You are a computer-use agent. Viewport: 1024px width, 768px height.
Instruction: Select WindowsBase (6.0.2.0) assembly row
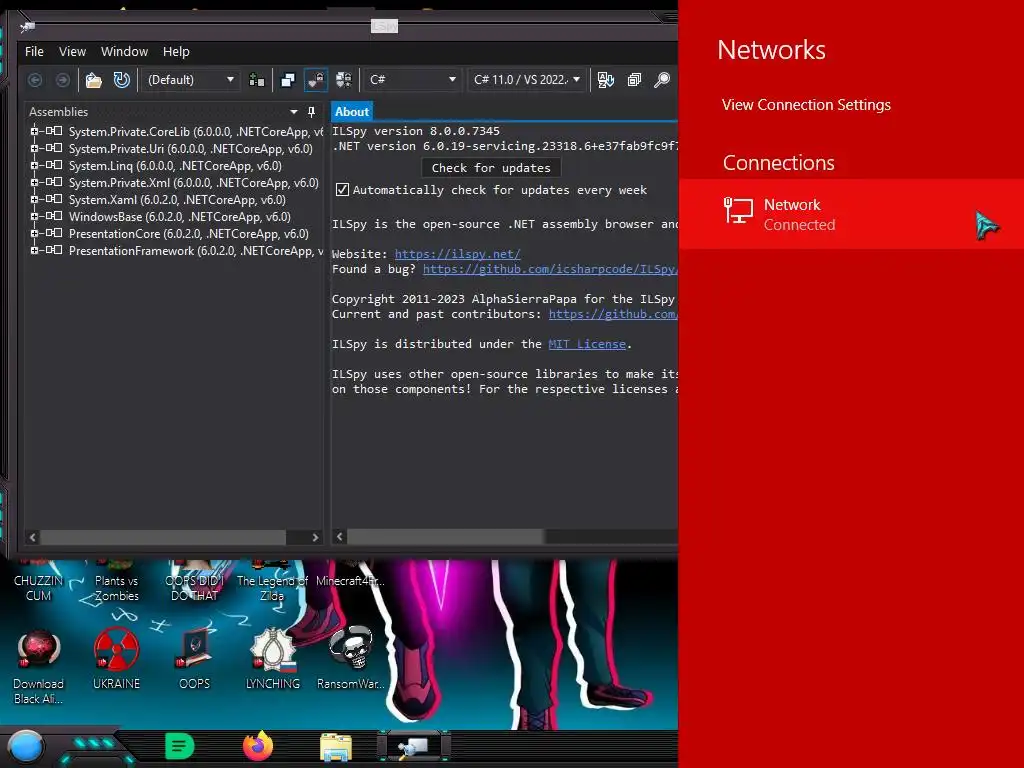click(x=180, y=217)
